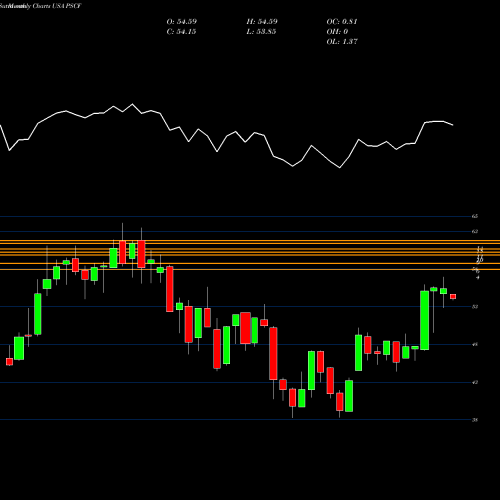Select the 'OH: 0' reading
The width and height of the screenshot is (500, 500).
point(337,32)
